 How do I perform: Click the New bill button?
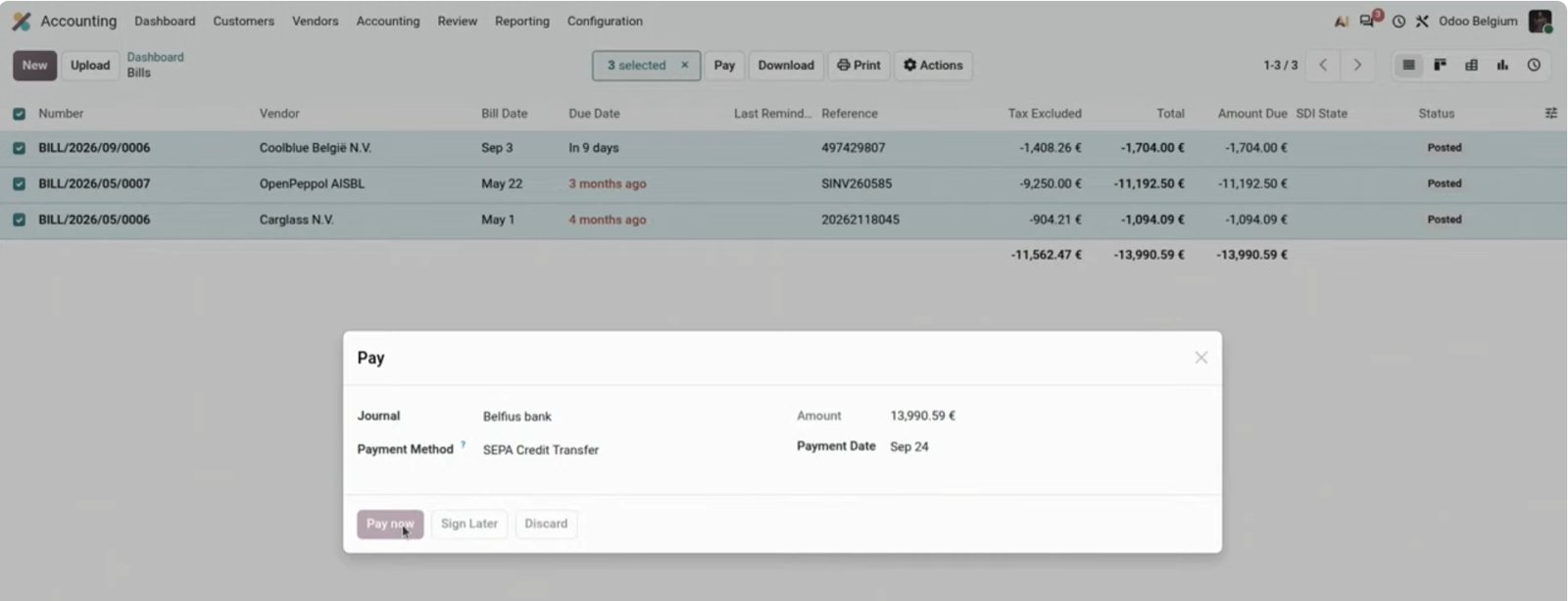pyautogui.click(x=34, y=66)
